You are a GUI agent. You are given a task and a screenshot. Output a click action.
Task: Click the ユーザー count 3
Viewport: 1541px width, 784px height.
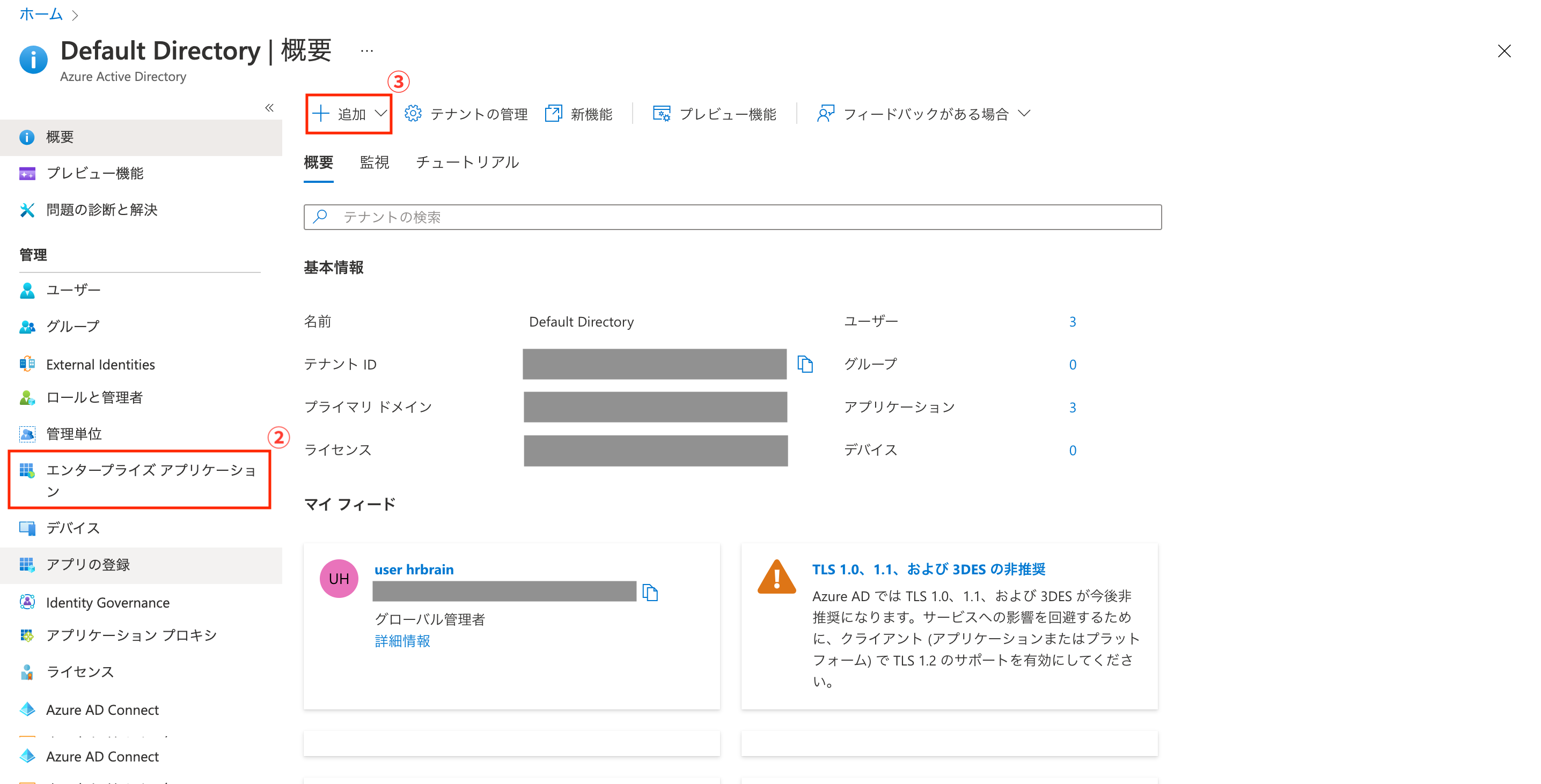tap(1072, 322)
